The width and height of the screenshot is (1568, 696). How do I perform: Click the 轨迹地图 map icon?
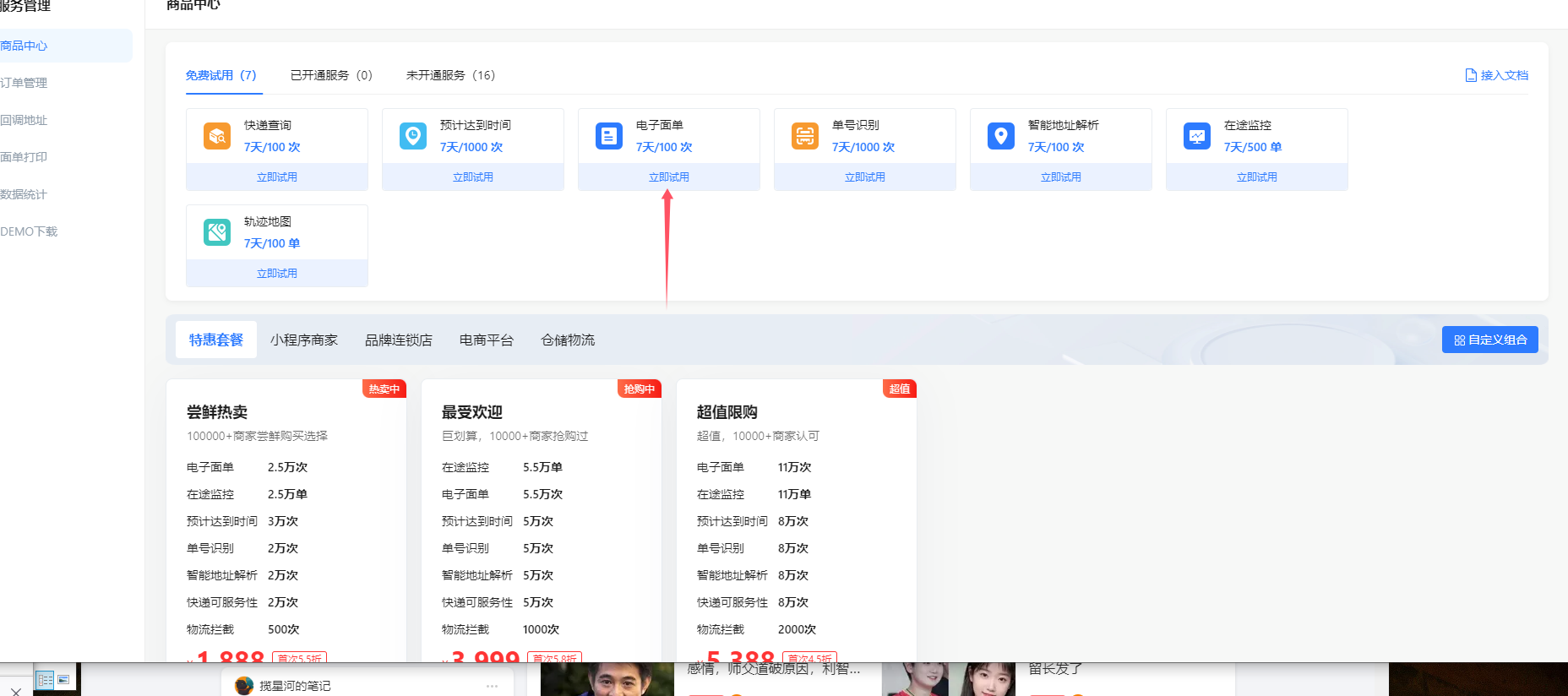click(x=217, y=232)
